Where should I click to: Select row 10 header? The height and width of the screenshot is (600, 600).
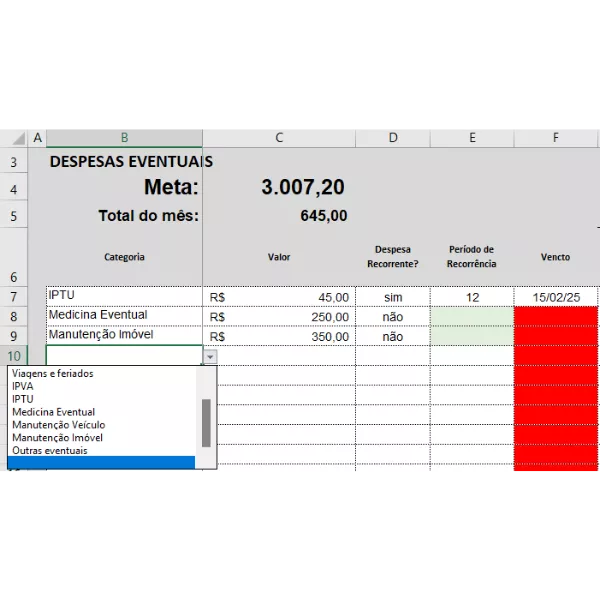coord(14,356)
